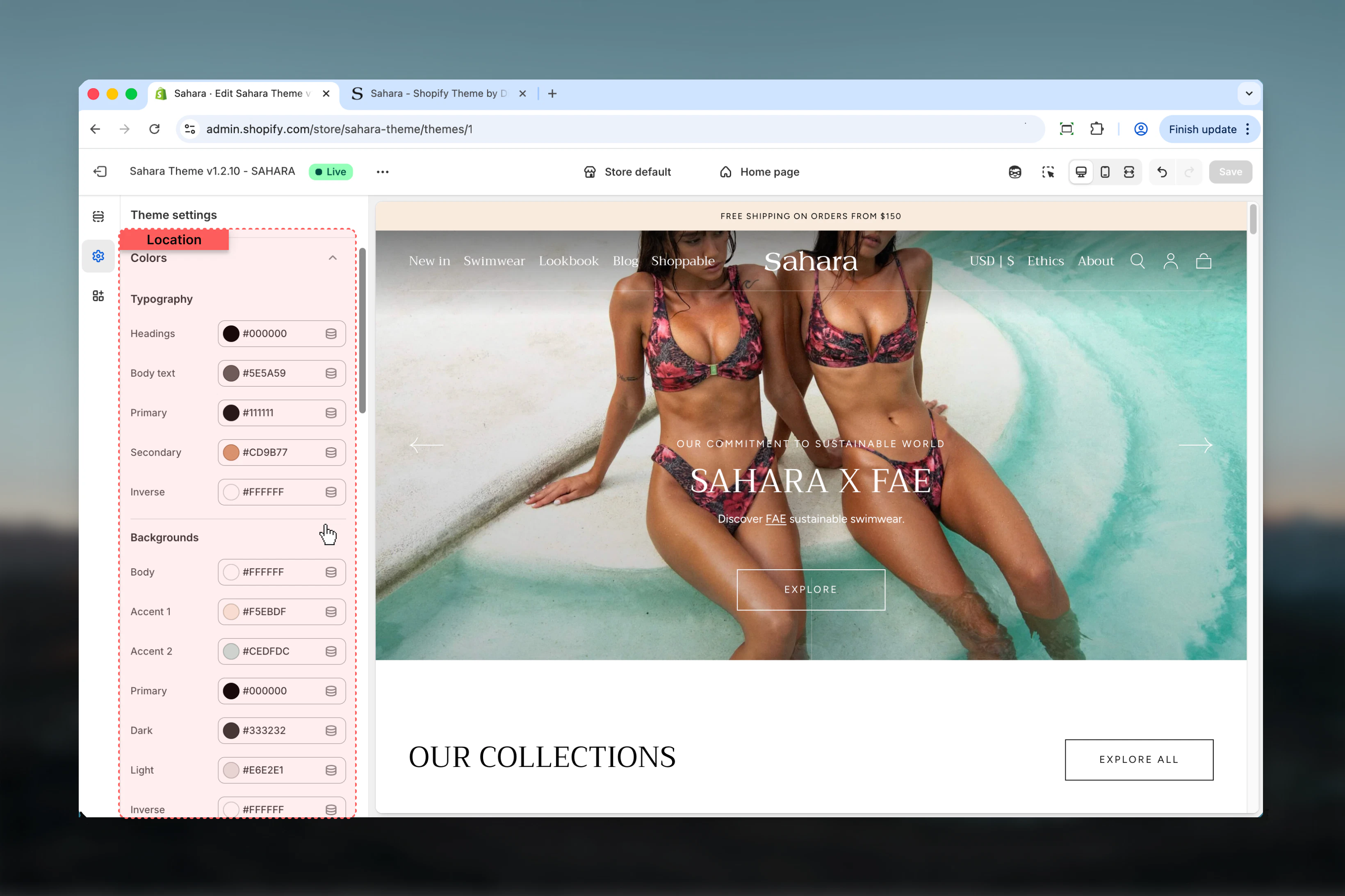The height and width of the screenshot is (896, 1345).
Task: Collapse the Colors section
Action: point(333,258)
